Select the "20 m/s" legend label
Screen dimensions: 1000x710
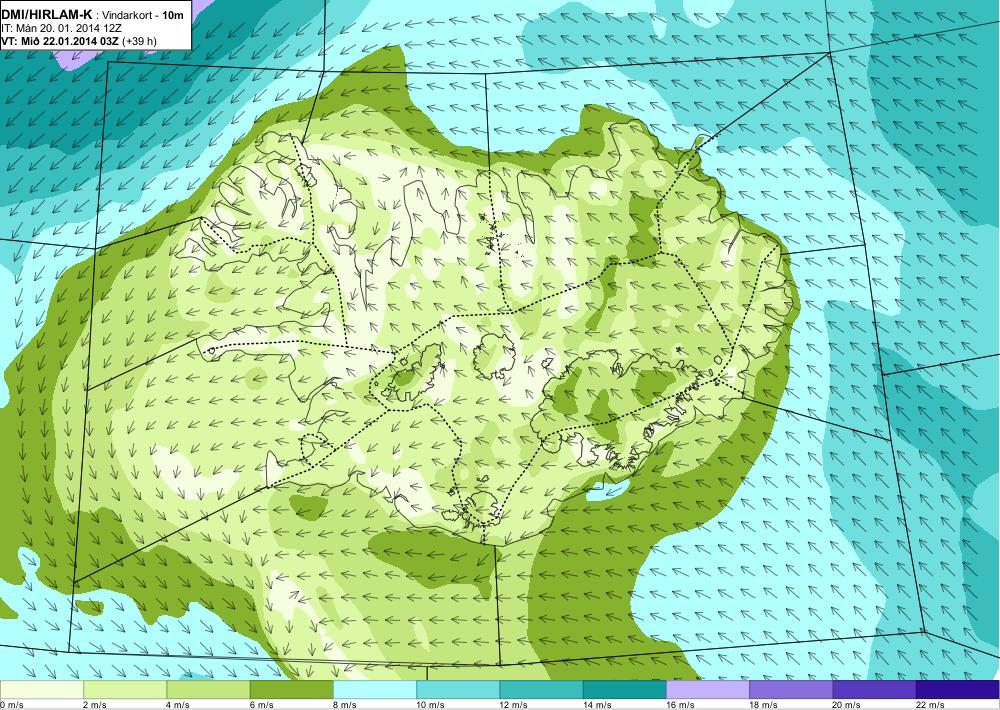point(847,705)
